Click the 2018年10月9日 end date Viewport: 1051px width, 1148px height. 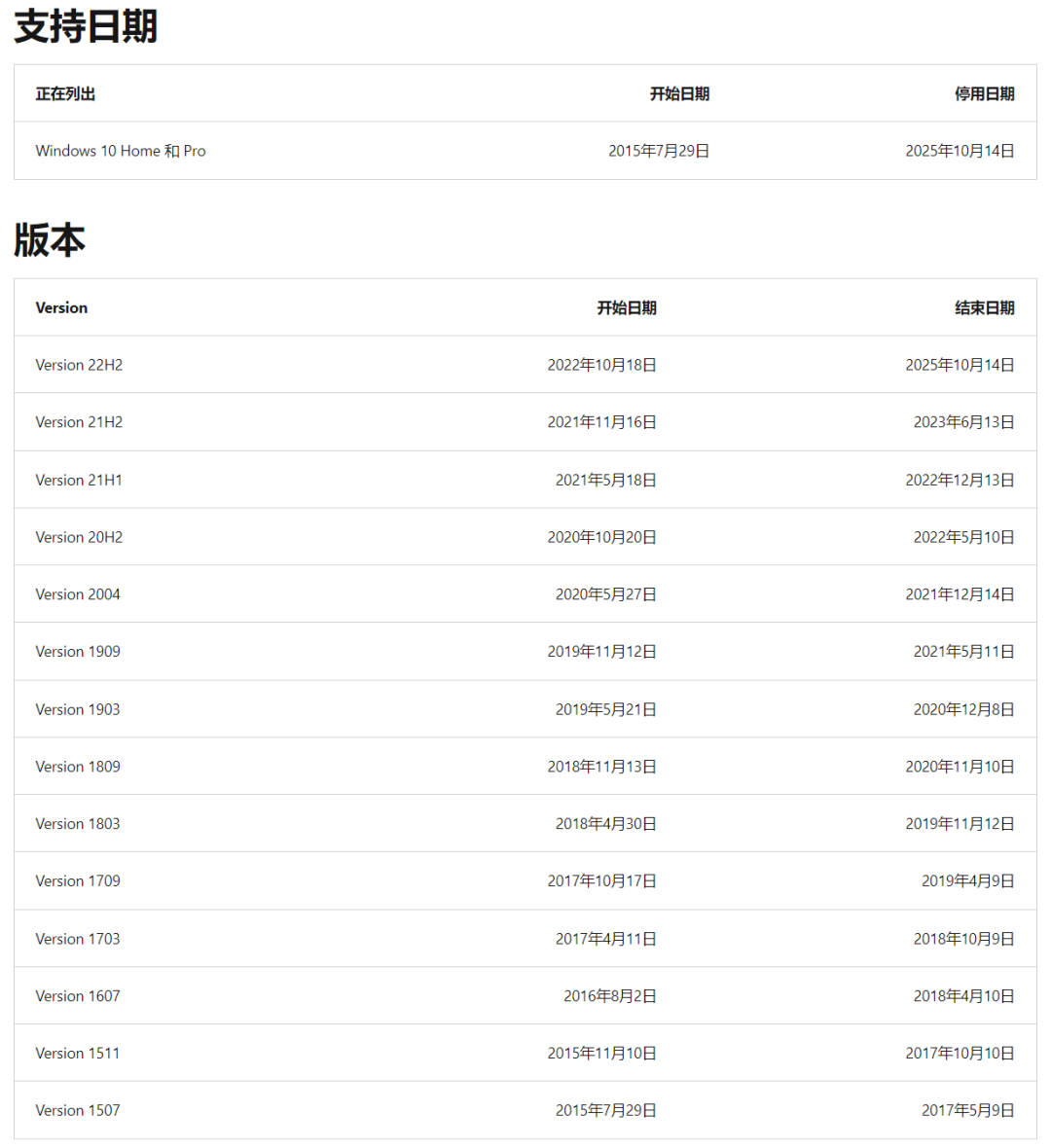tap(963, 938)
